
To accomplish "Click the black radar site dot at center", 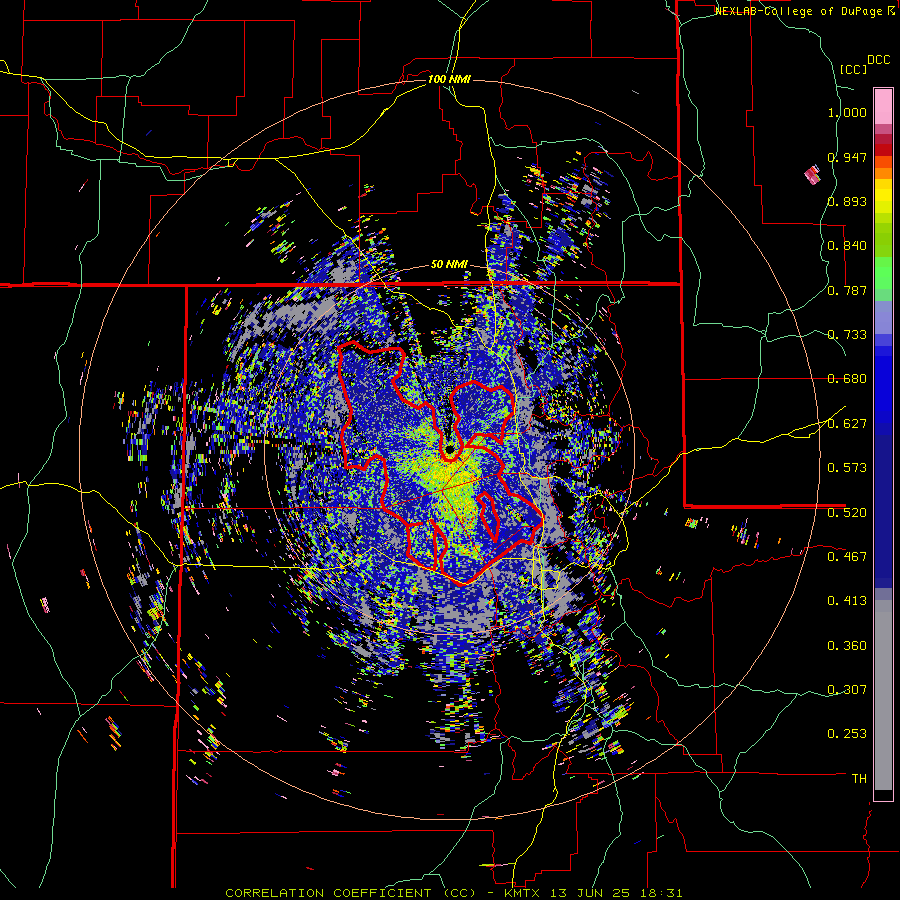I will tap(449, 450).
